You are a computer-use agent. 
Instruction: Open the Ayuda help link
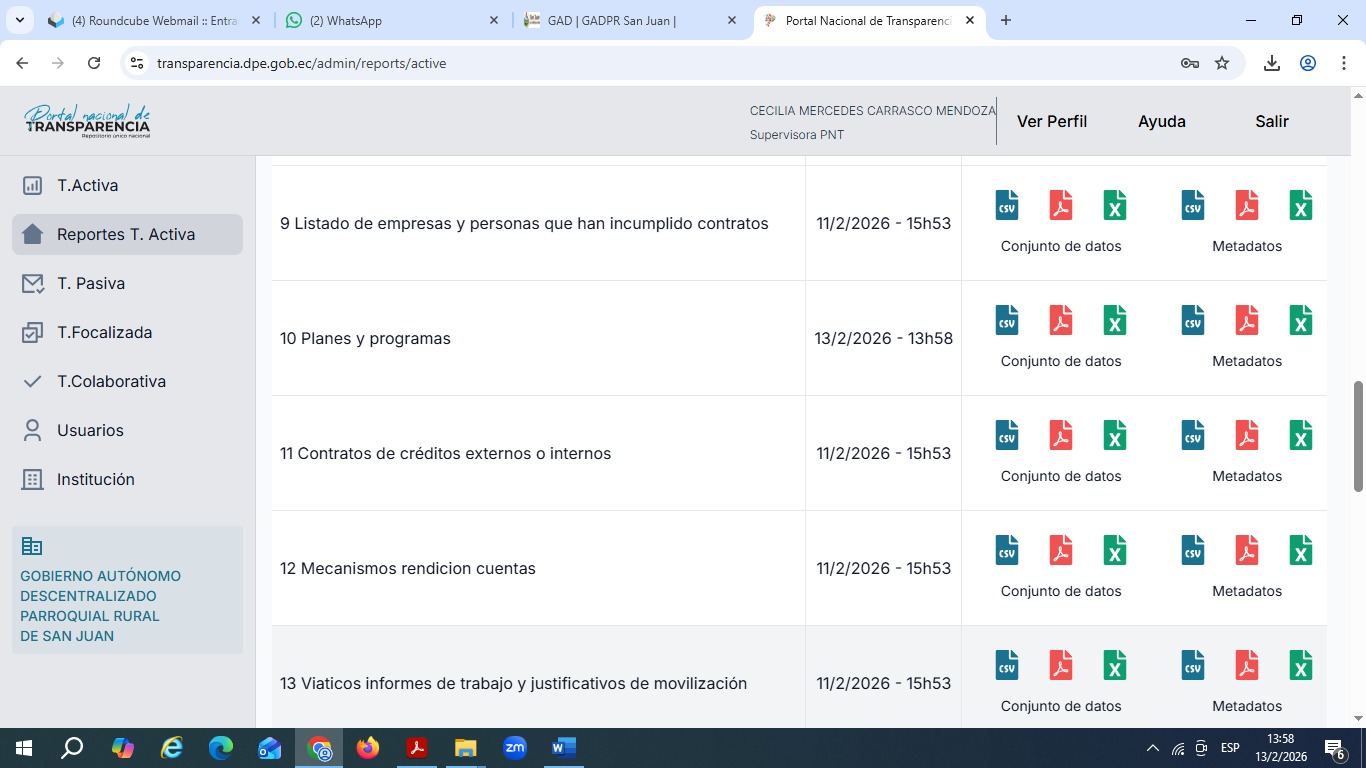pos(1162,121)
